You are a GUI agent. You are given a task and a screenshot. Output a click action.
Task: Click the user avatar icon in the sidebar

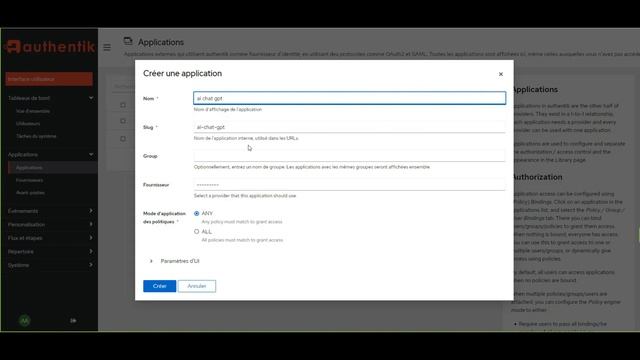24,321
